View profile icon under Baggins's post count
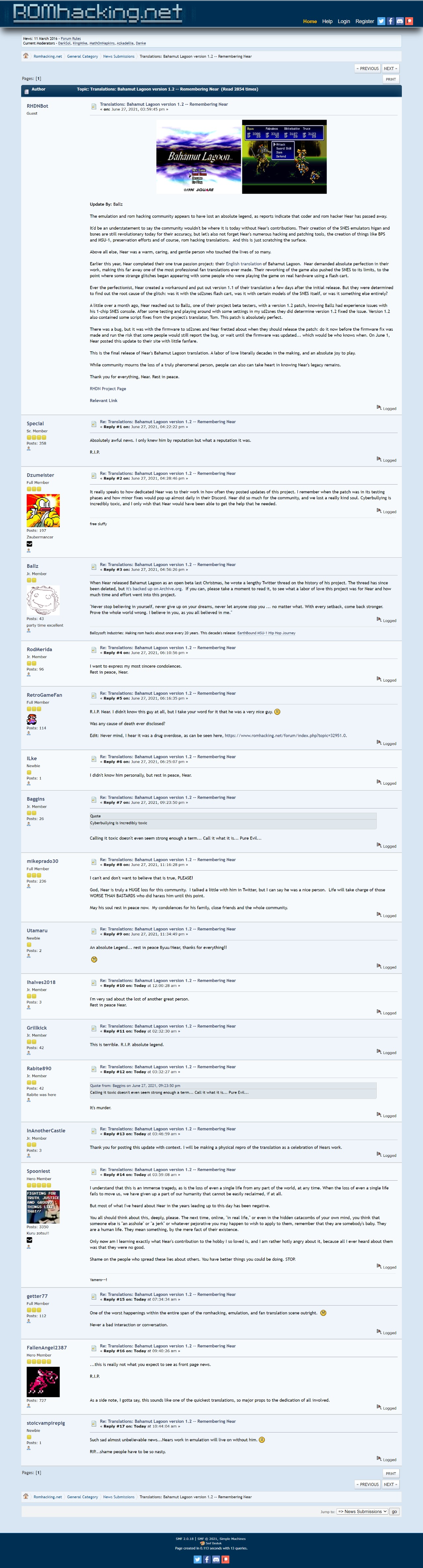Viewport: 423px width, 1568px height. pyautogui.click(x=29, y=824)
